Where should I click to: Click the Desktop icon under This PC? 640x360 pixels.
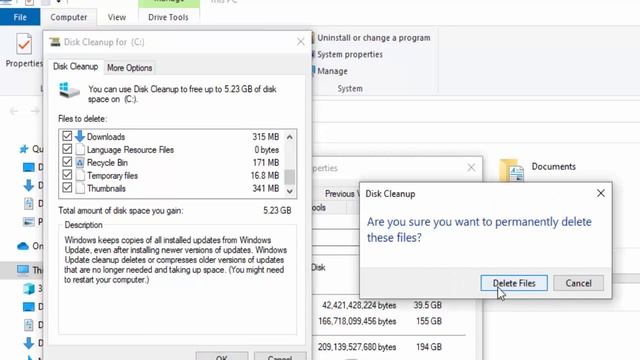pyautogui.click(x=29, y=307)
